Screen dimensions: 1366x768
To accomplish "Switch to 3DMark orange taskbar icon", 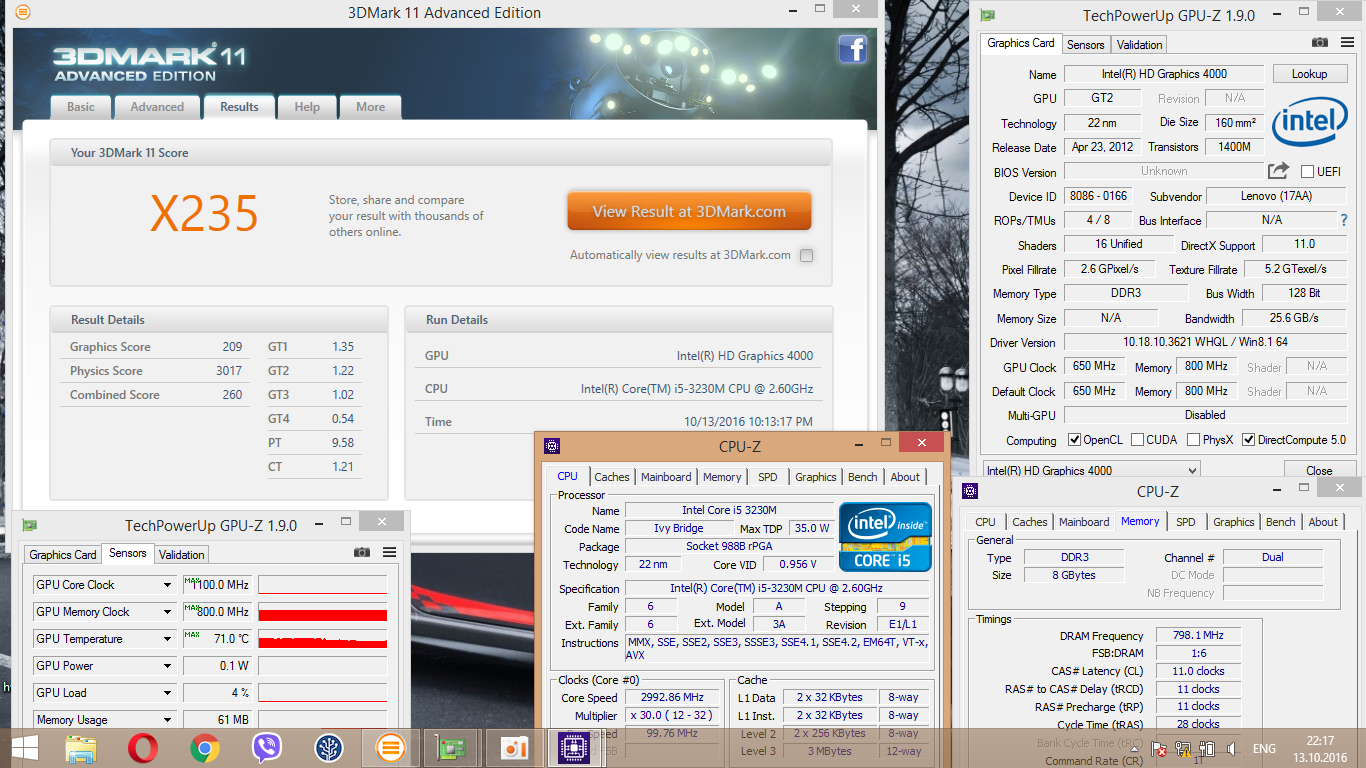I will [390, 748].
